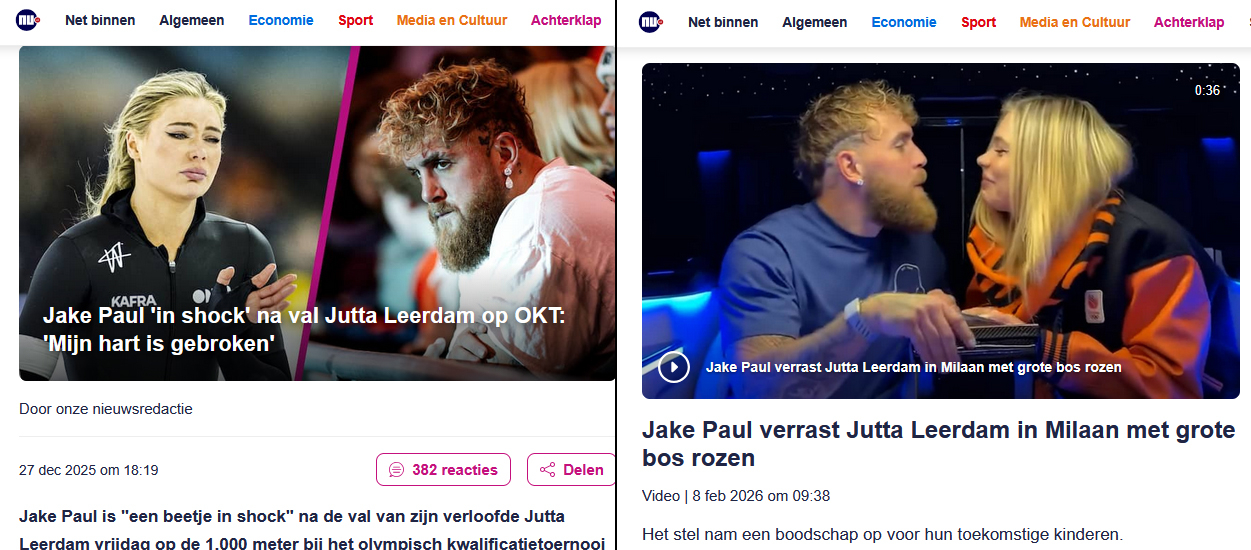Image resolution: width=1251 pixels, height=550 pixels.
Task: Click the NU.nl logo in right page
Action: [x=651, y=22]
